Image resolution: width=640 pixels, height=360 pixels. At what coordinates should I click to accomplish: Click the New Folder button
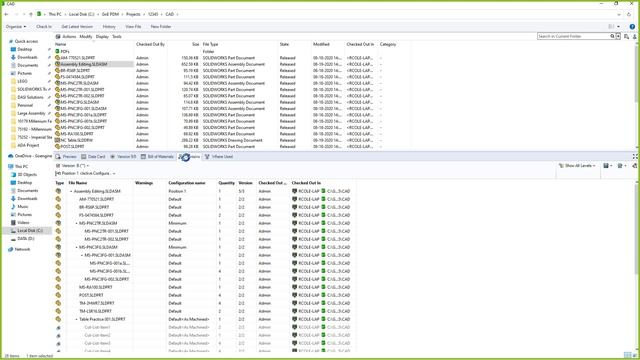pyautogui.click(x=161, y=27)
